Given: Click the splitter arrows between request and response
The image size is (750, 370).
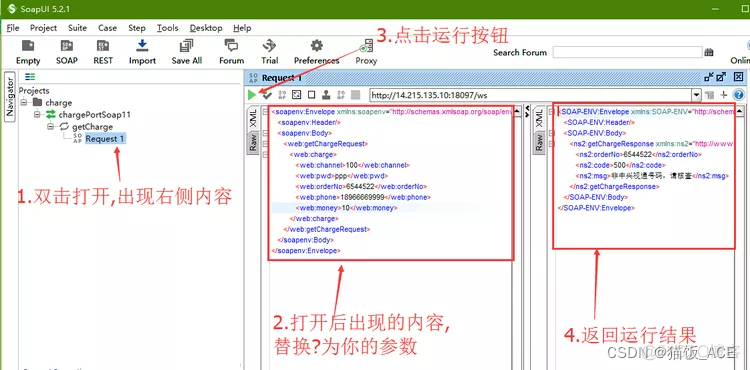Looking at the screenshot, I should (527, 112).
